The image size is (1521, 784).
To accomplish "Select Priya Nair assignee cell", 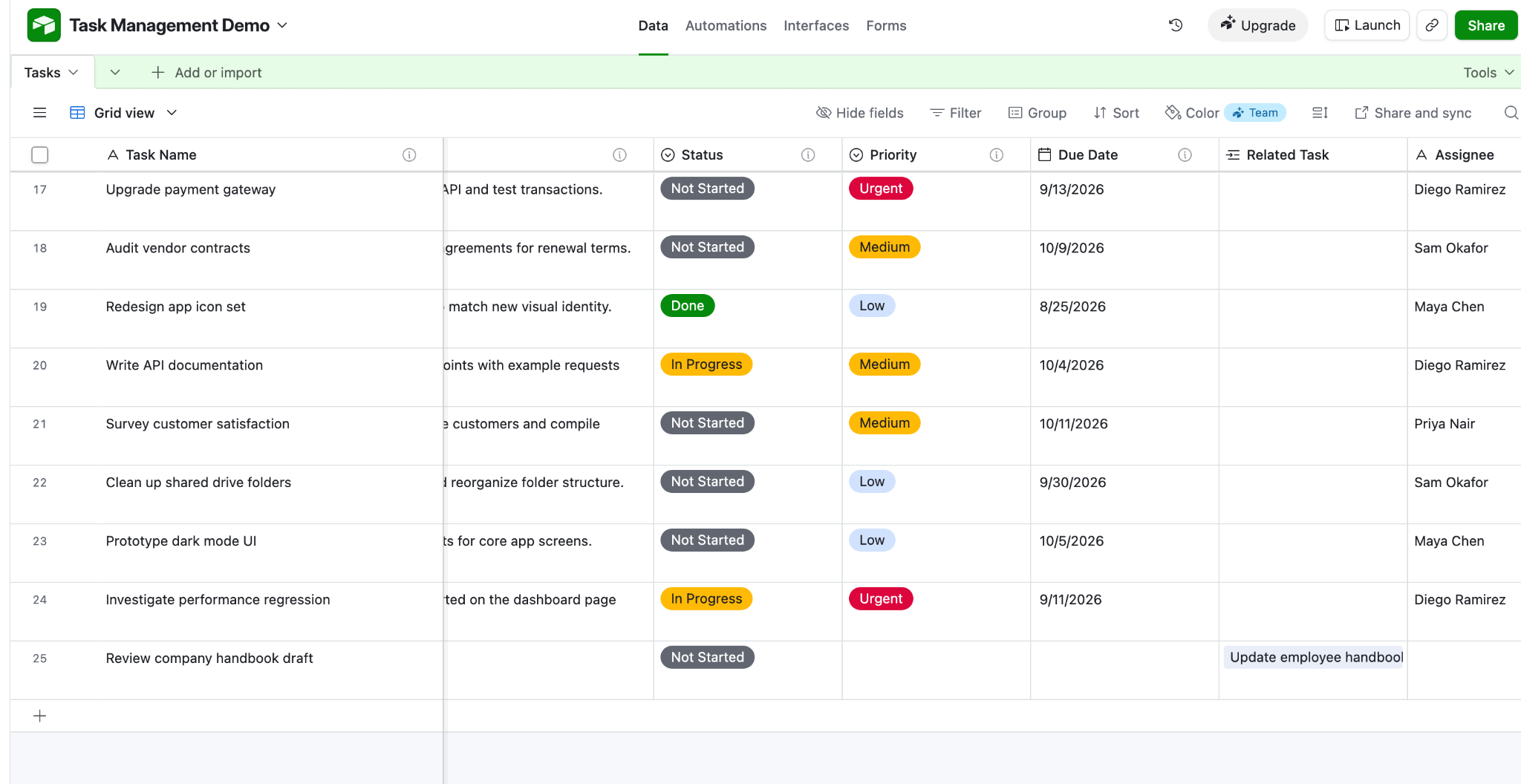I will tap(1464, 436).
